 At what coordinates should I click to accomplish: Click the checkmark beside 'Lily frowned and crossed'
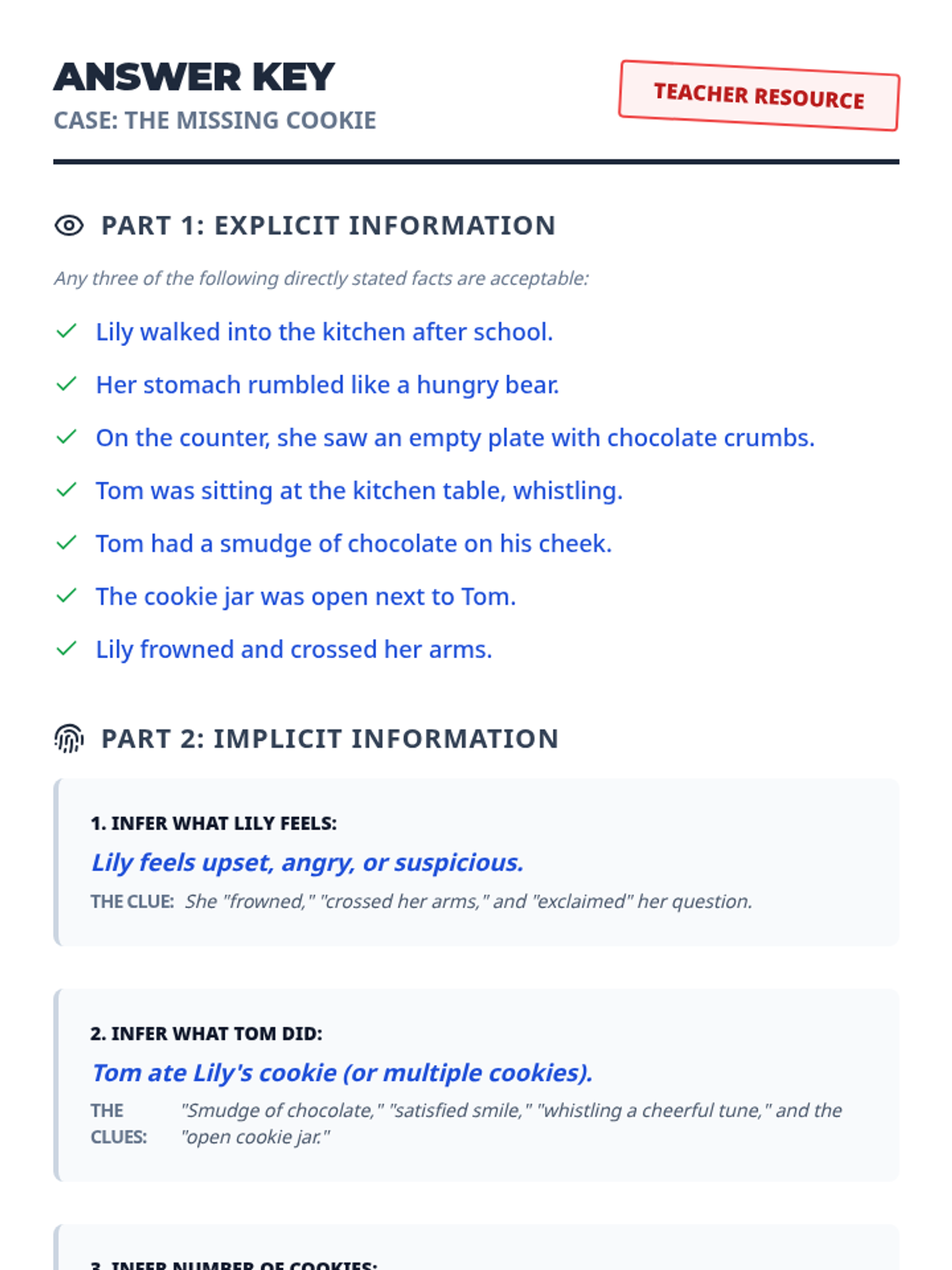(x=67, y=648)
